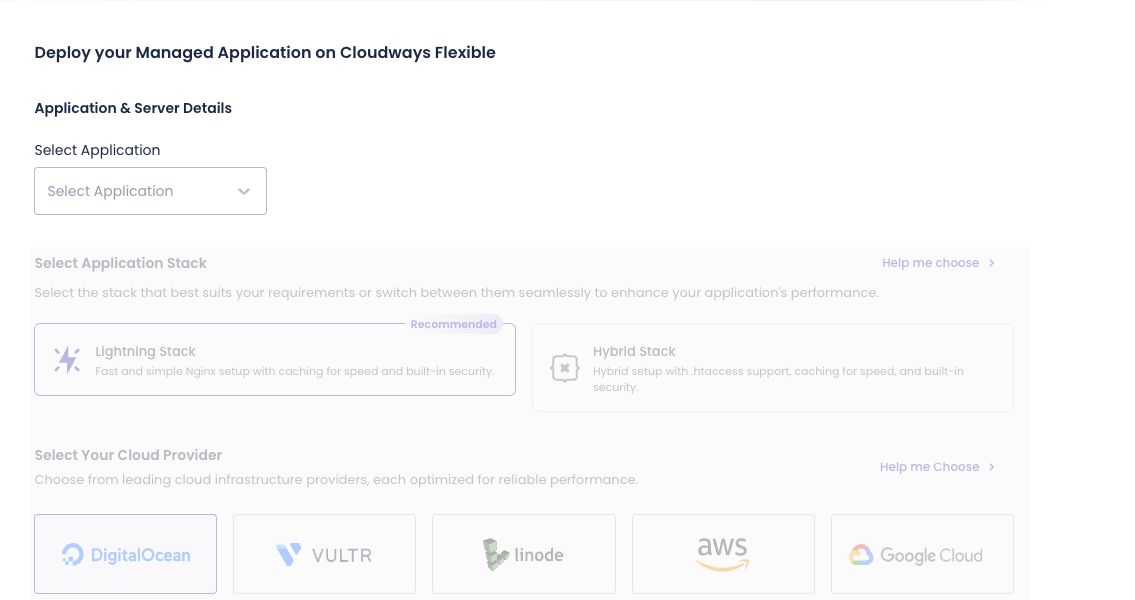Select the Hybrid Stack option card
1135x600 pixels.
tap(772, 368)
